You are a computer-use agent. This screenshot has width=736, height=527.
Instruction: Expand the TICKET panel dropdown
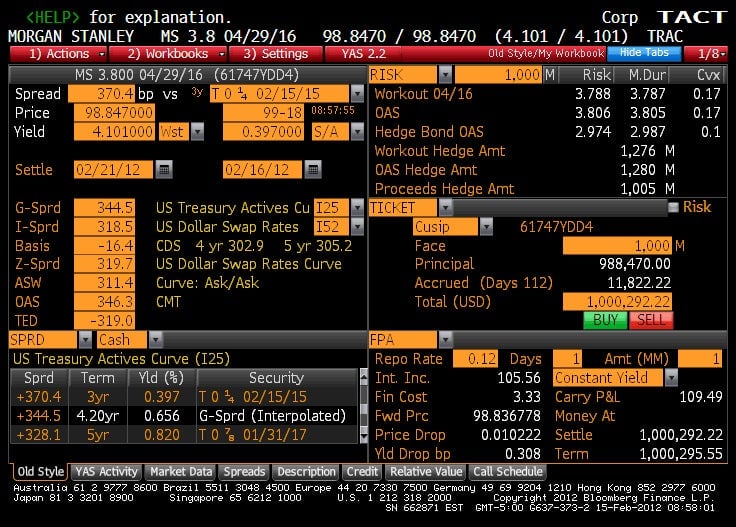pyautogui.click(x=445, y=207)
